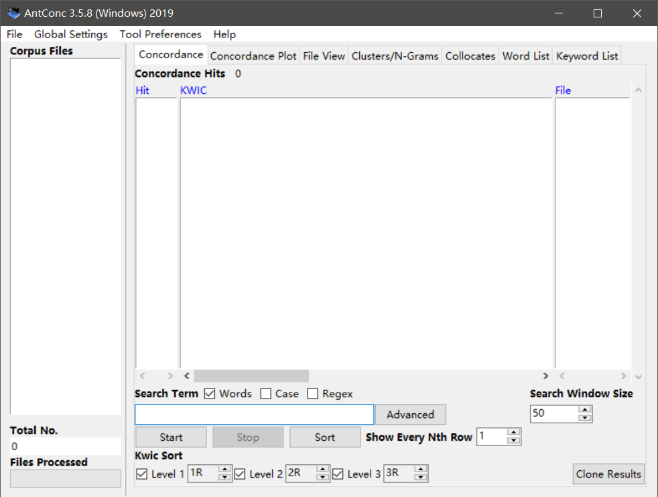Click the Hit column header
The width and height of the screenshot is (658, 497).
(143, 90)
